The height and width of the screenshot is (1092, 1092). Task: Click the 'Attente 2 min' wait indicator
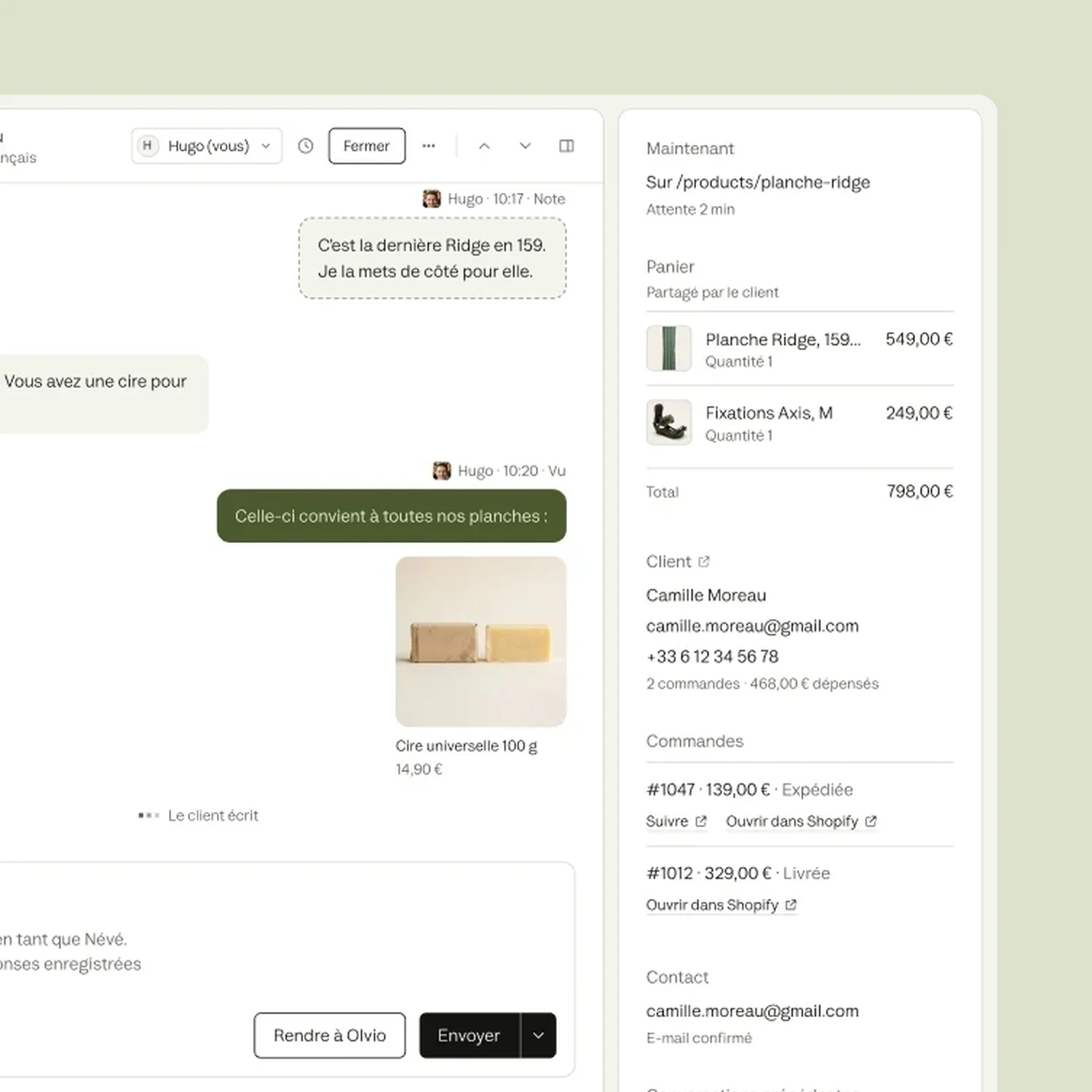click(690, 210)
